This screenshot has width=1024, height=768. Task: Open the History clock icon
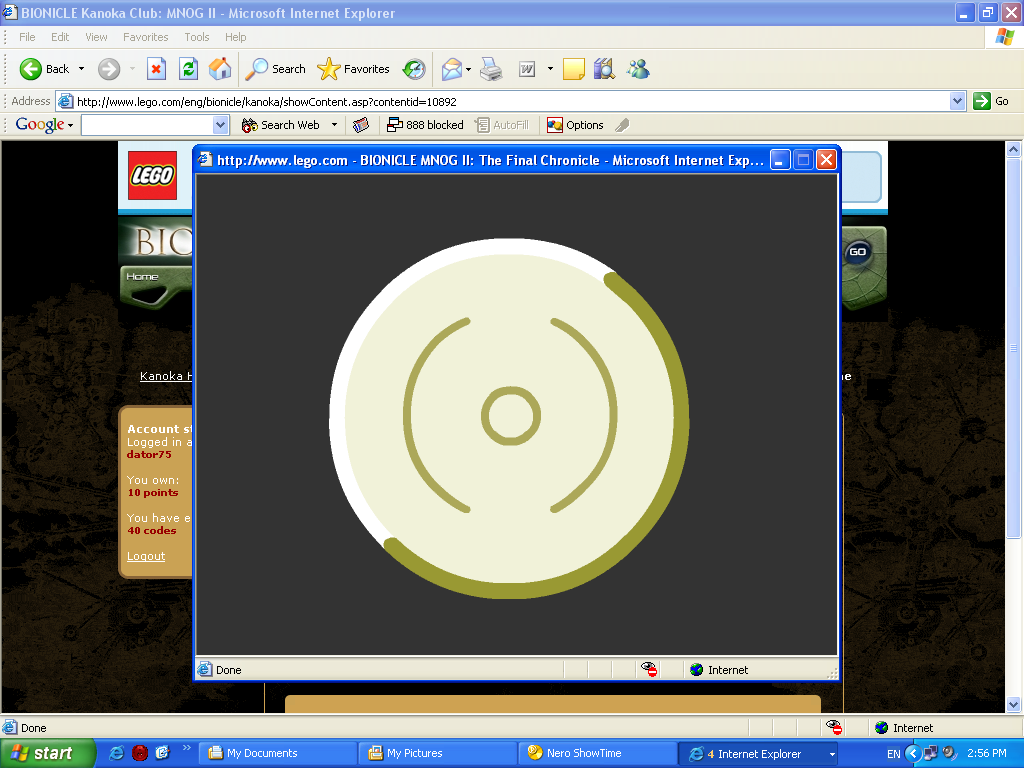pyautogui.click(x=414, y=69)
